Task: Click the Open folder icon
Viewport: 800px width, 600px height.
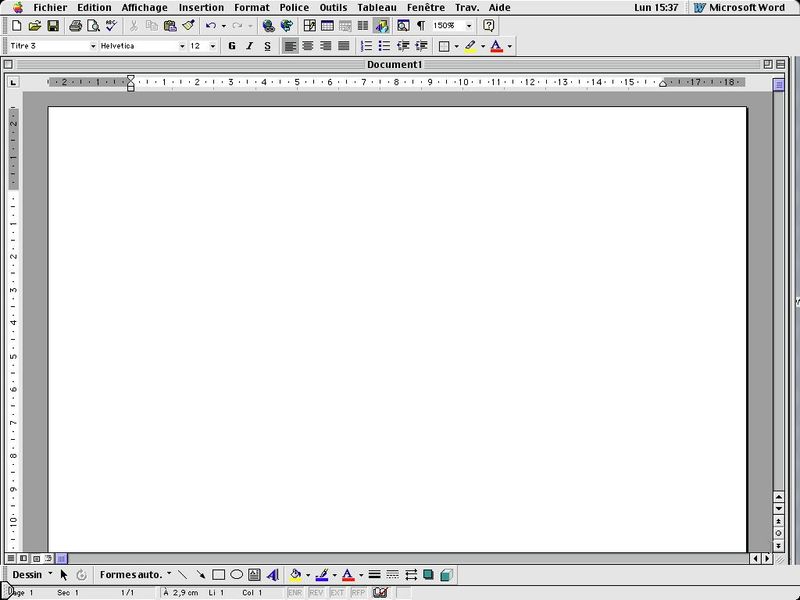Action: (35, 26)
